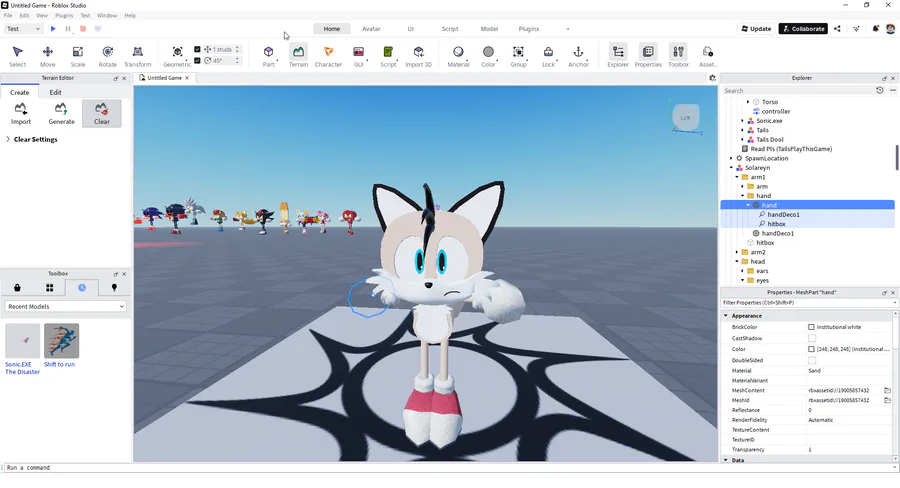Pick the Rotate tool
This screenshot has width=900, height=488.
tap(107, 56)
